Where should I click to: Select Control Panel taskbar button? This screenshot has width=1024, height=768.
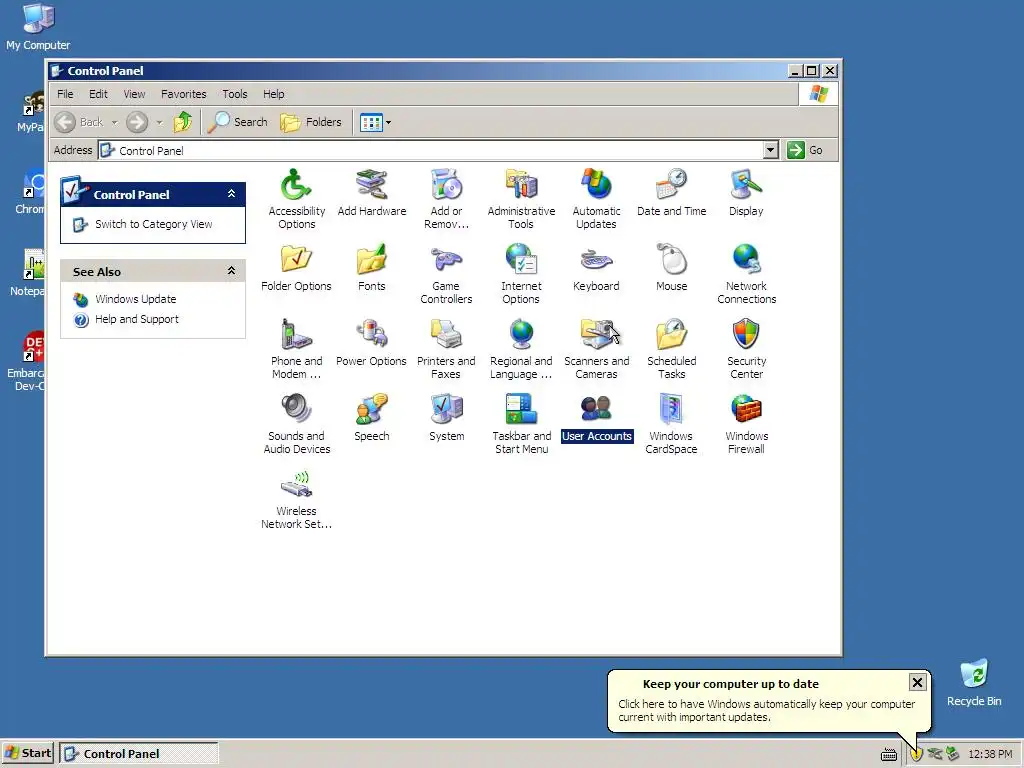pos(138,753)
